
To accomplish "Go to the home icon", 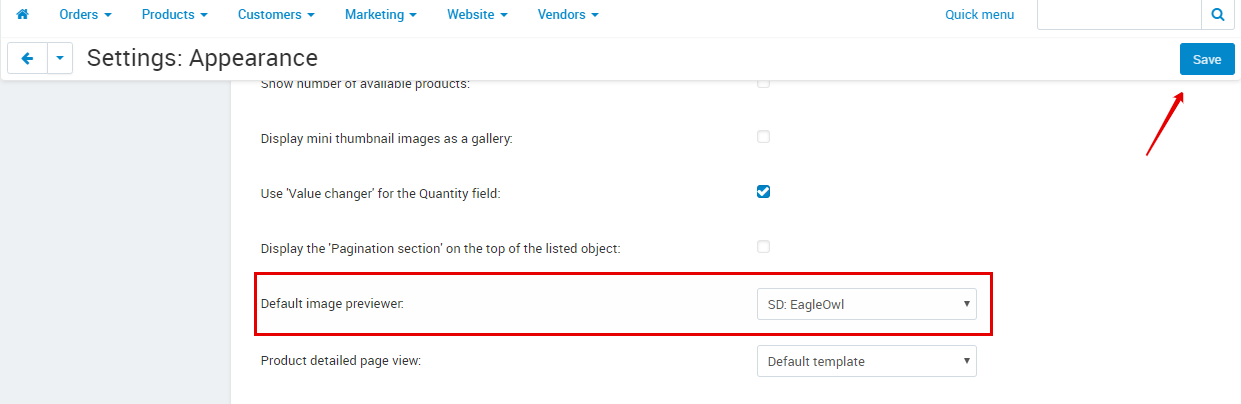I will (23, 15).
